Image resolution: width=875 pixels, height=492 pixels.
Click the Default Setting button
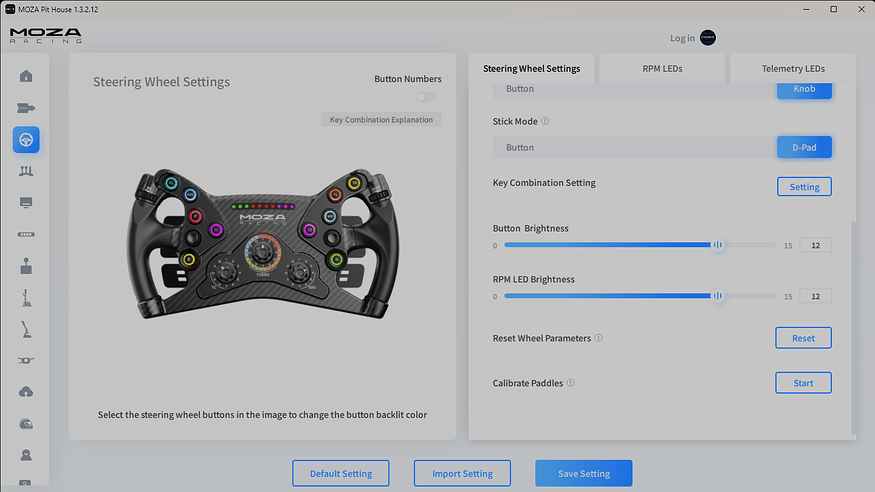coord(340,473)
